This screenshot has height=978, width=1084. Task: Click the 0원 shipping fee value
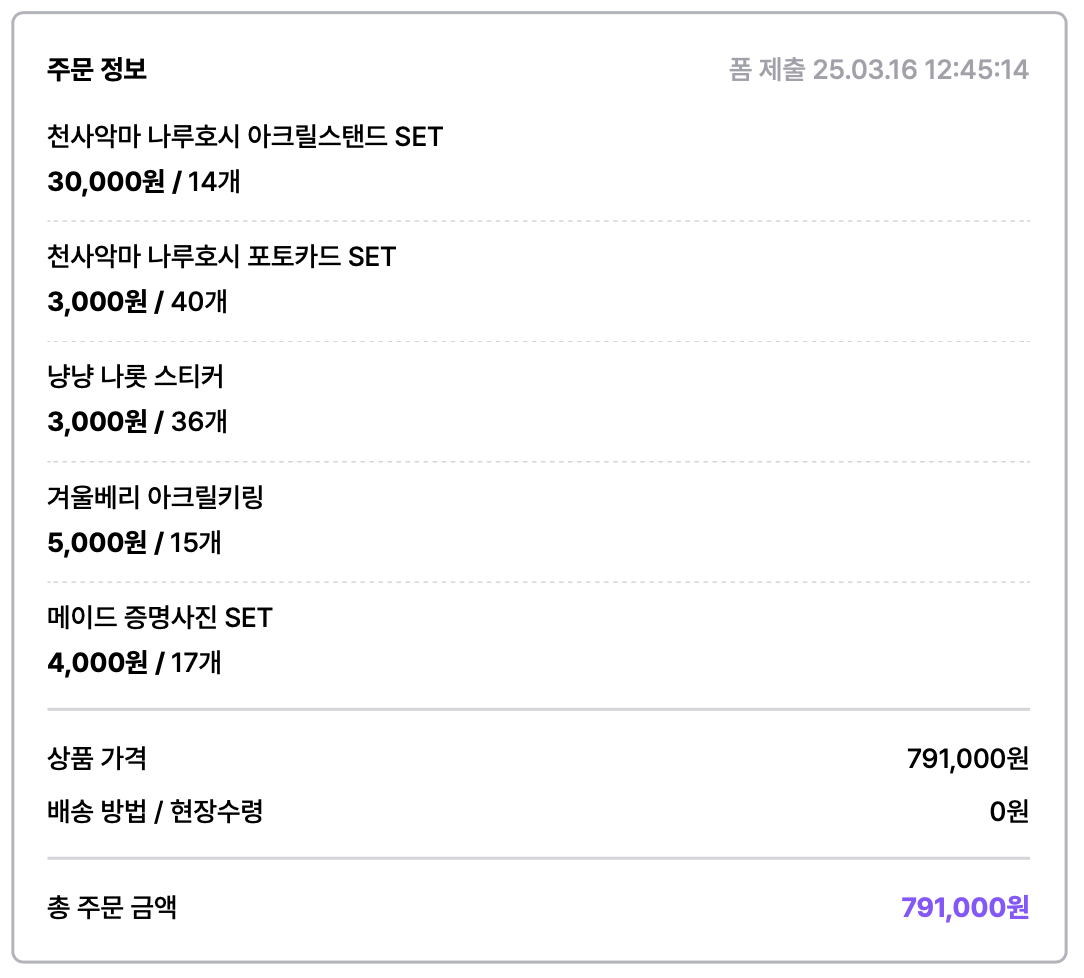[1009, 811]
